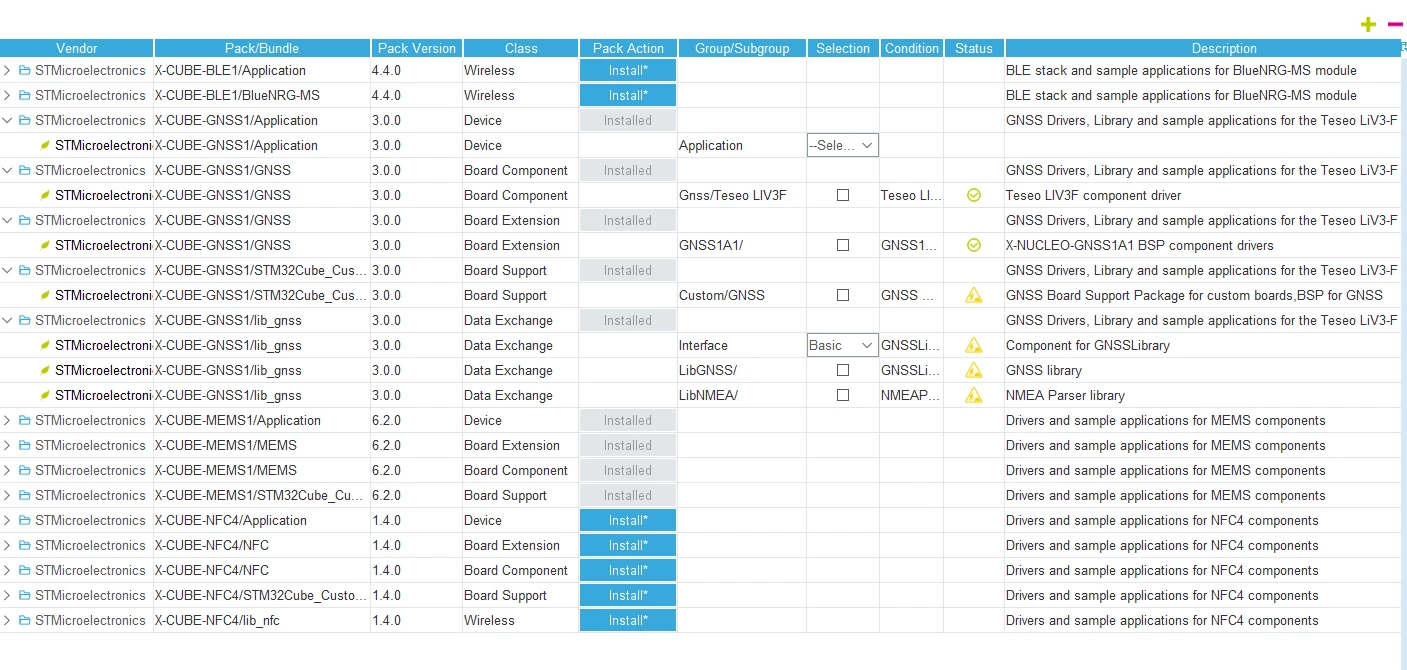Viewport: 1407px width, 670px height.
Task: Collapse X-CUBE-GNSS1/STM32Cube_Cus... Board Support row
Action: [x=8, y=270]
